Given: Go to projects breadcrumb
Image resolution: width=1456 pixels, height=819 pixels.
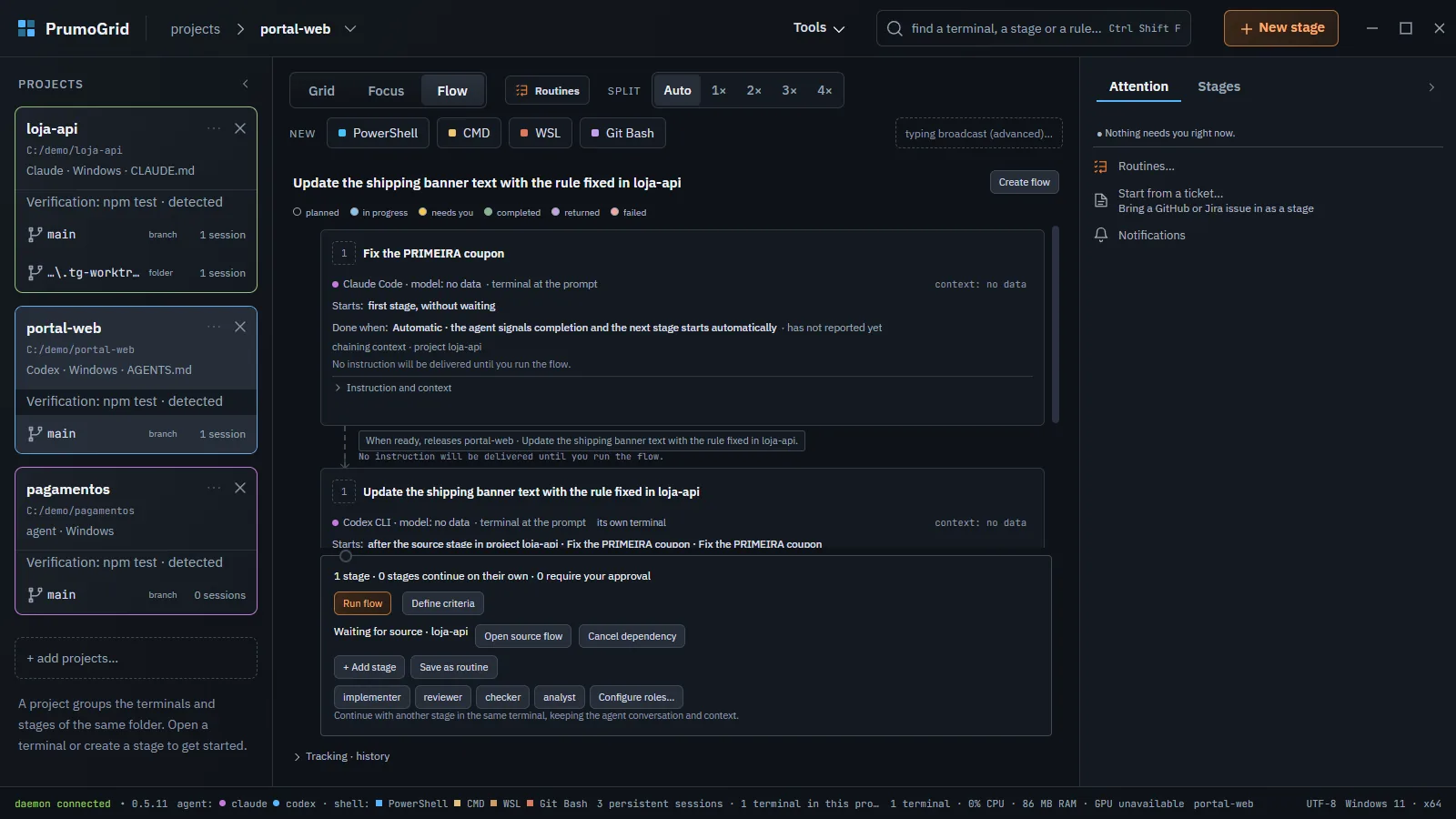Looking at the screenshot, I should (195, 29).
